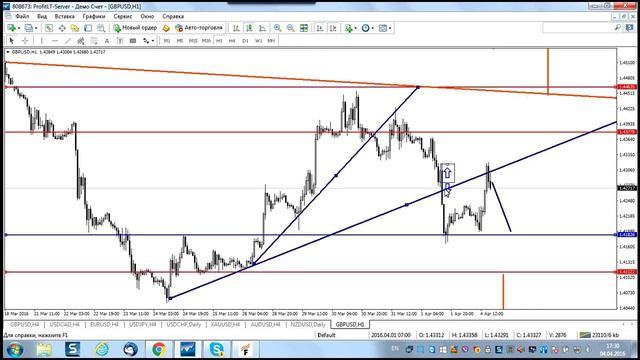Open the Сервис menu
The image size is (640, 360).
[122, 16]
